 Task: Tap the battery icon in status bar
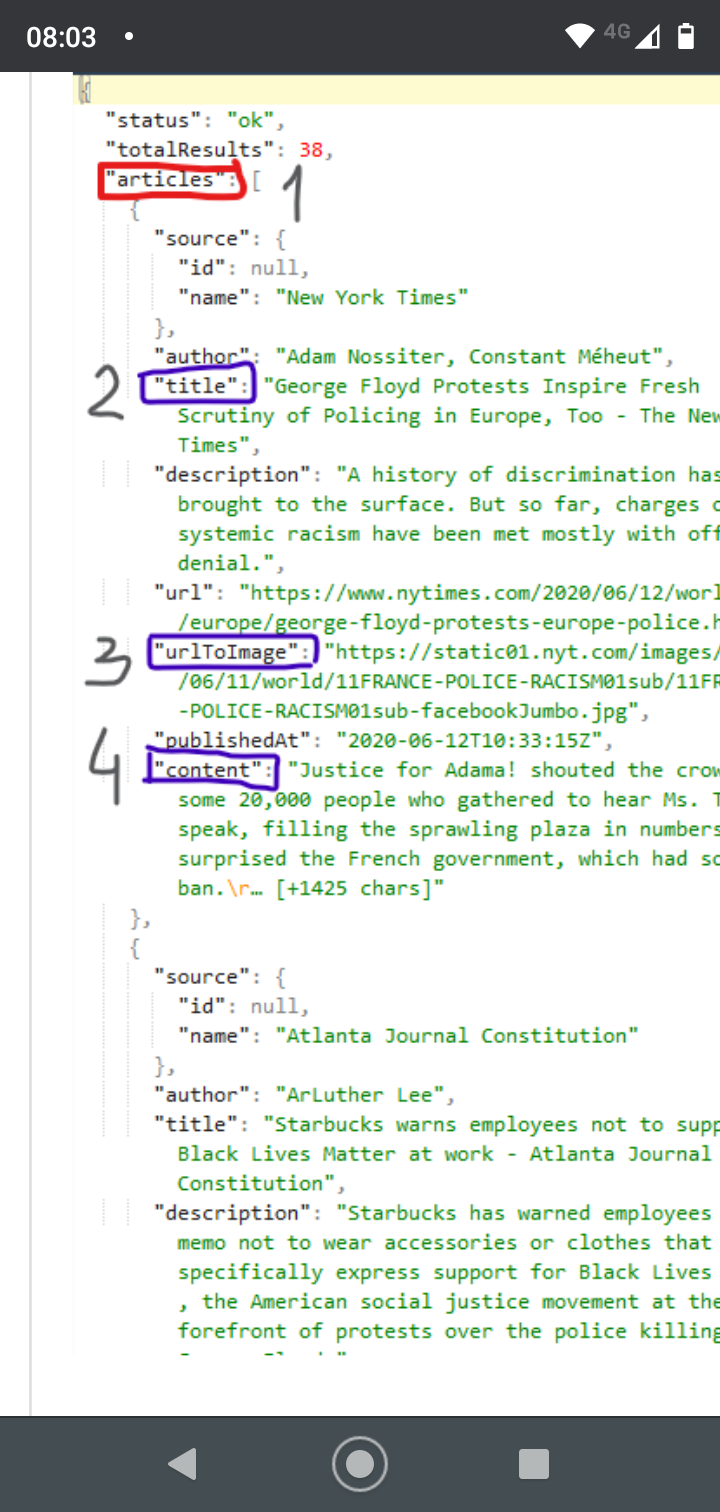[685, 37]
